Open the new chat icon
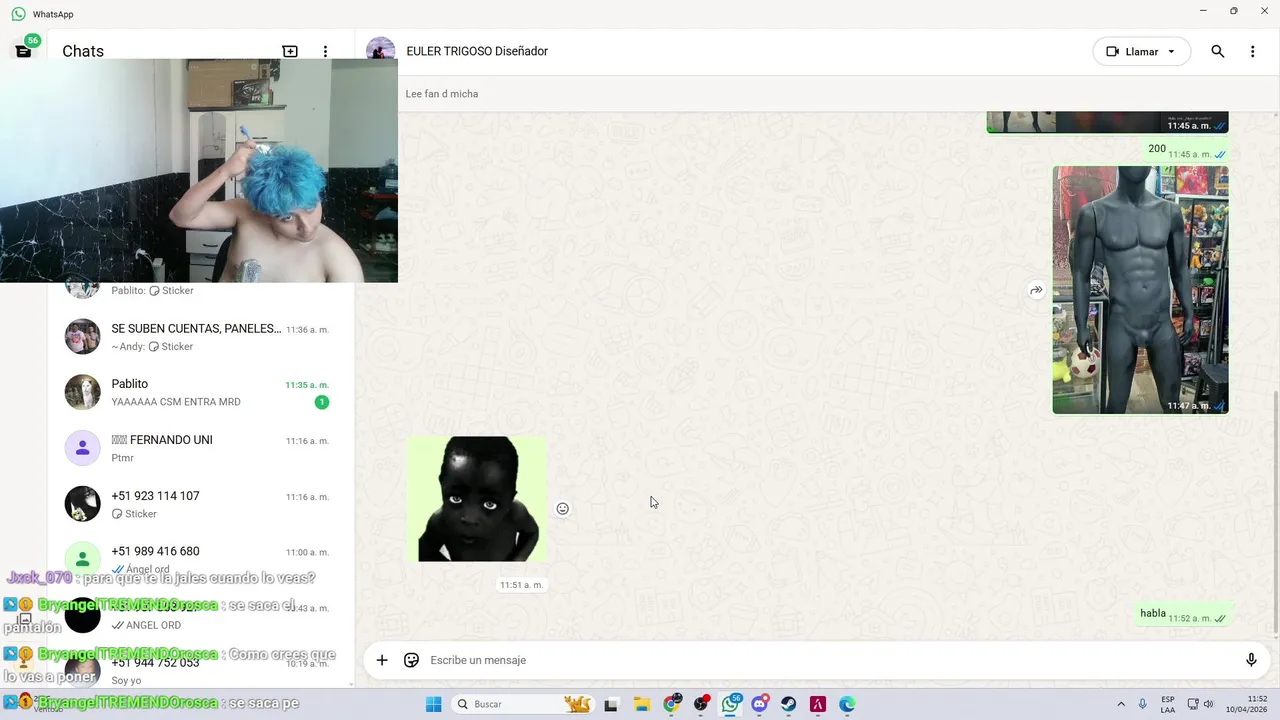Image resolution: width=1280 pixels, height=720 pixels. pos(290,51)
